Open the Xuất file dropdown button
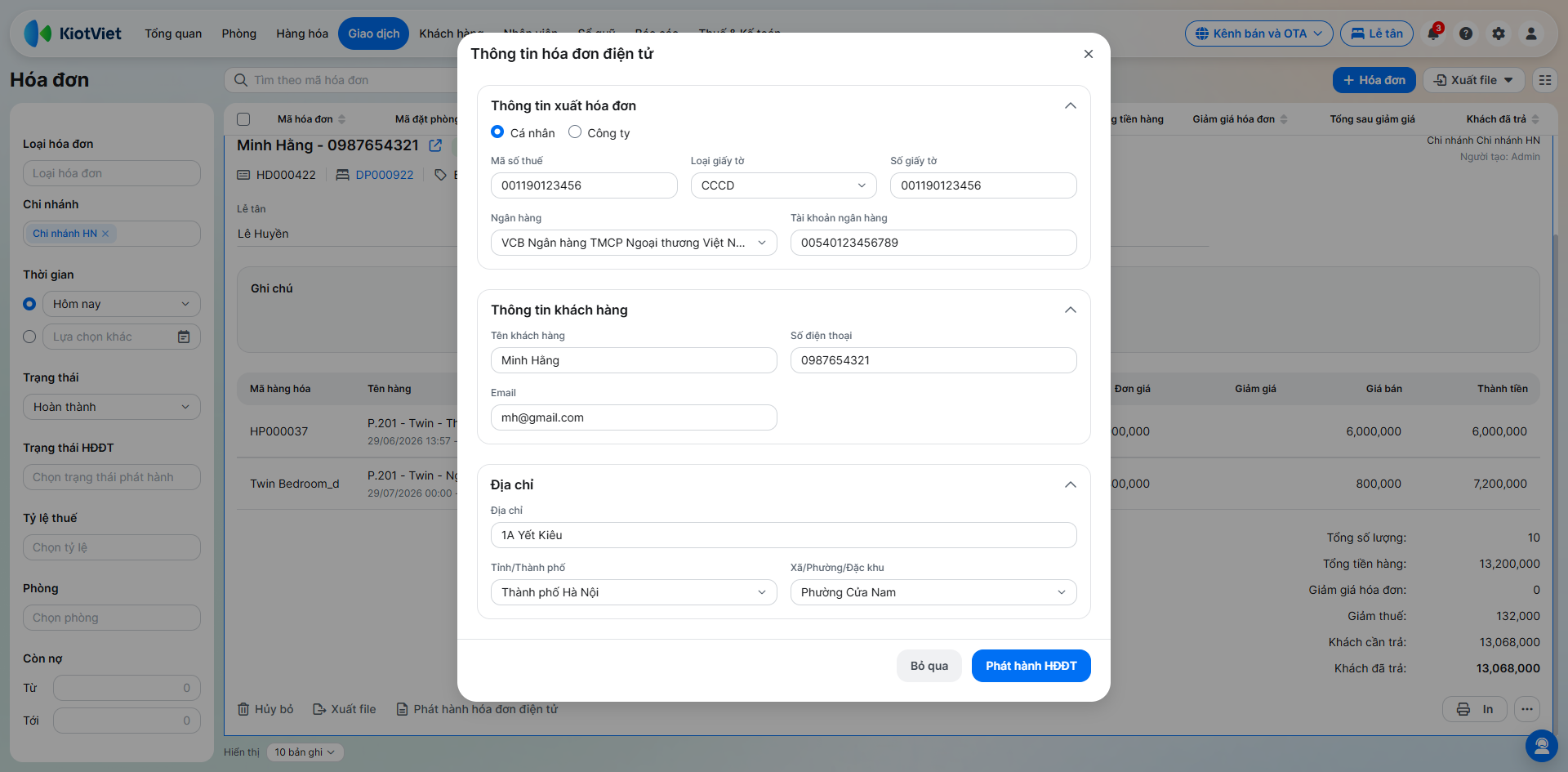The width and height of the screenshot is (1568, 772). point(1474,80)
